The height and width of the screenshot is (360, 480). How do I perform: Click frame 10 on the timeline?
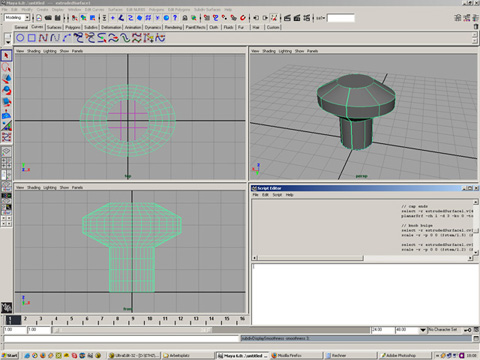click(x=149, y=320)
